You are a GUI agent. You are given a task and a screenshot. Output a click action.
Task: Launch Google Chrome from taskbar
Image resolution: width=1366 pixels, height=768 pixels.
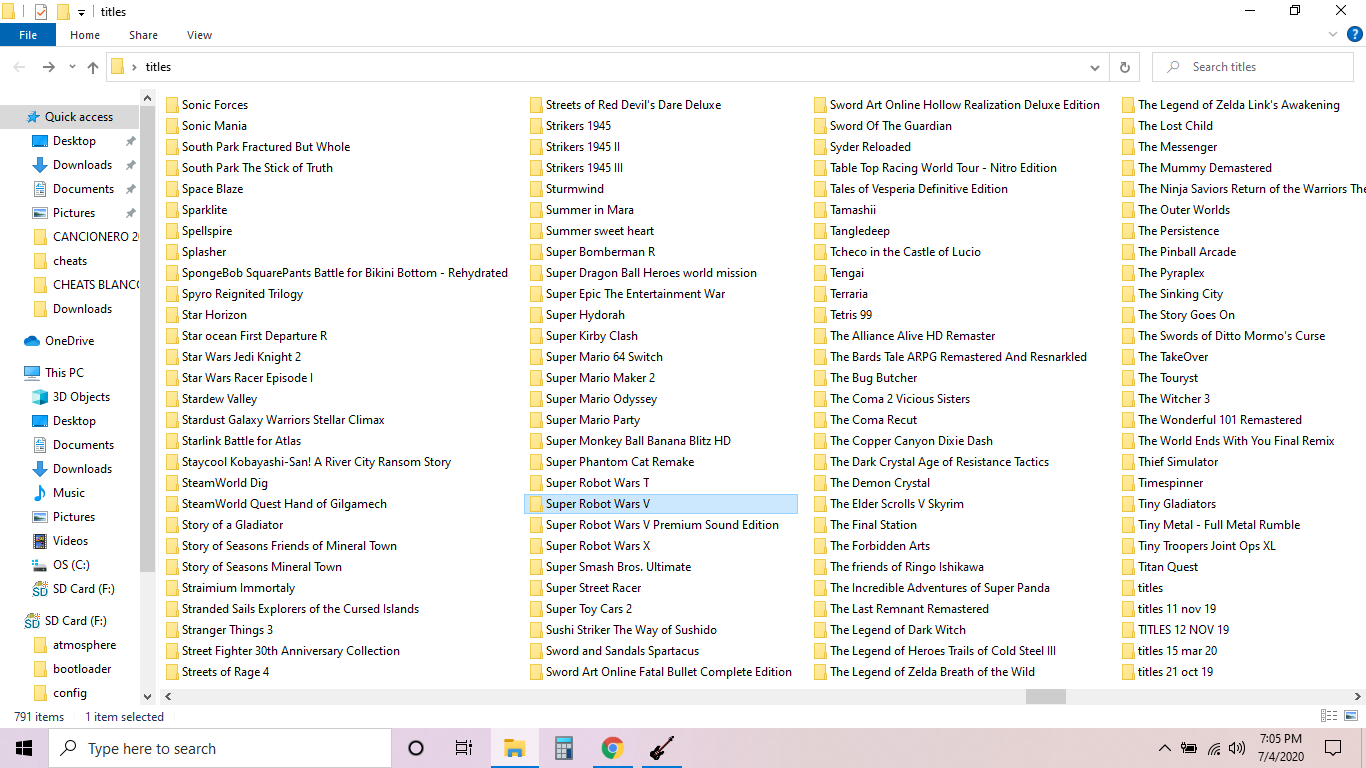pyautogui.click(x=613, y=748)
